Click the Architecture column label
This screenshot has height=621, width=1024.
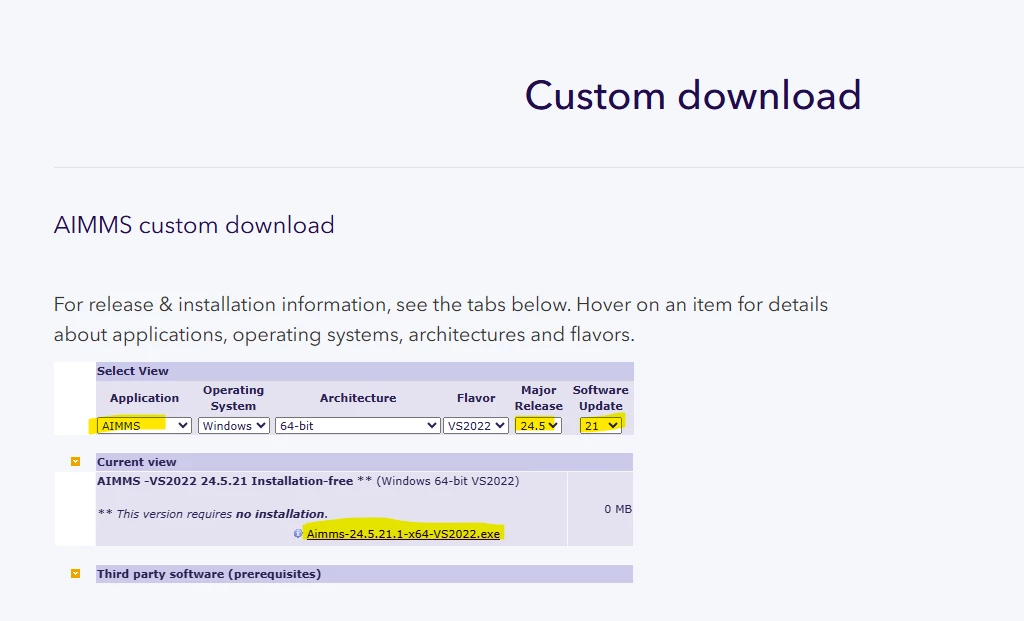[x=358, y=398]
